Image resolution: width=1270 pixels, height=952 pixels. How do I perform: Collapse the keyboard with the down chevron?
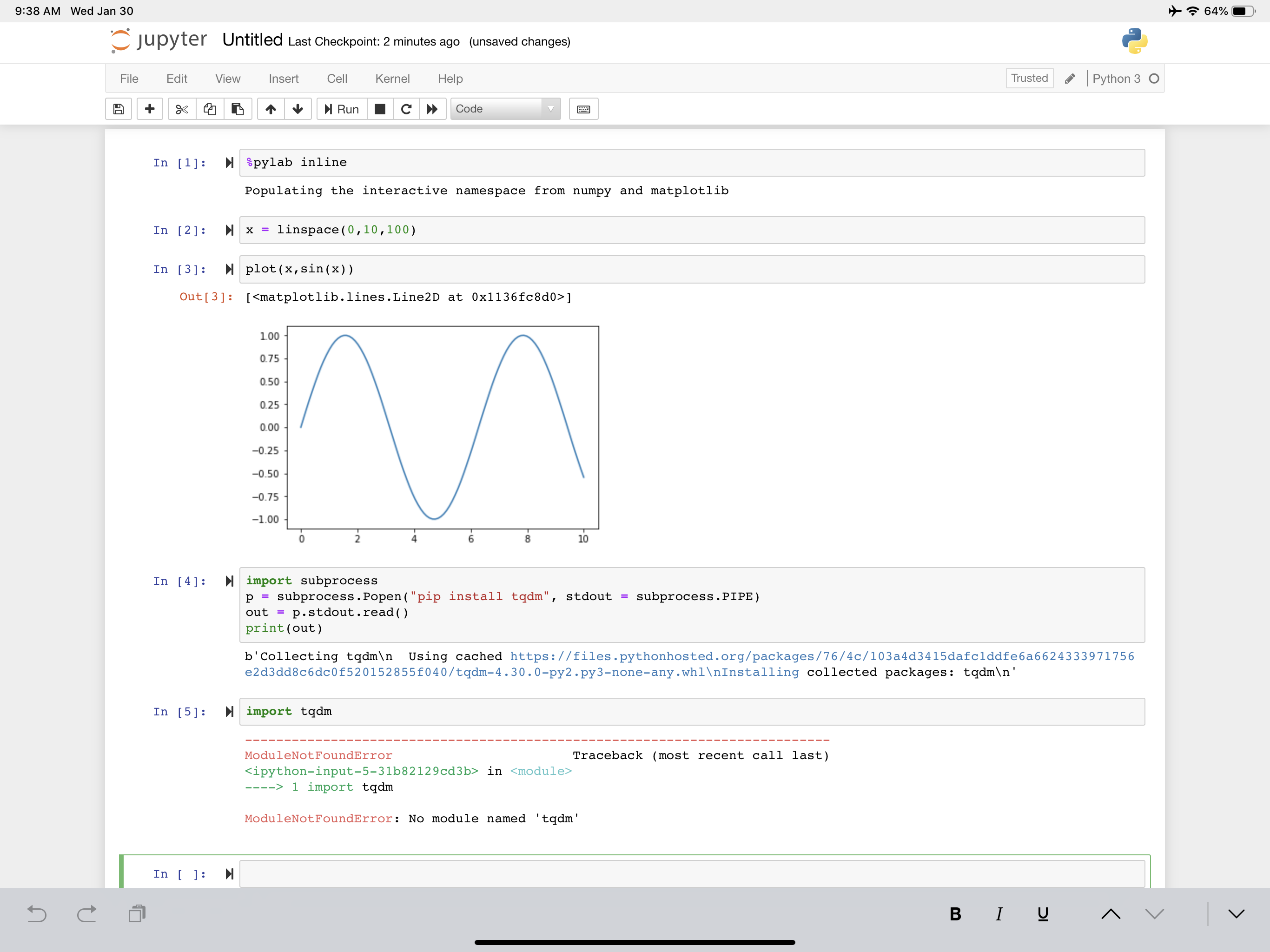coord(1236,914)
